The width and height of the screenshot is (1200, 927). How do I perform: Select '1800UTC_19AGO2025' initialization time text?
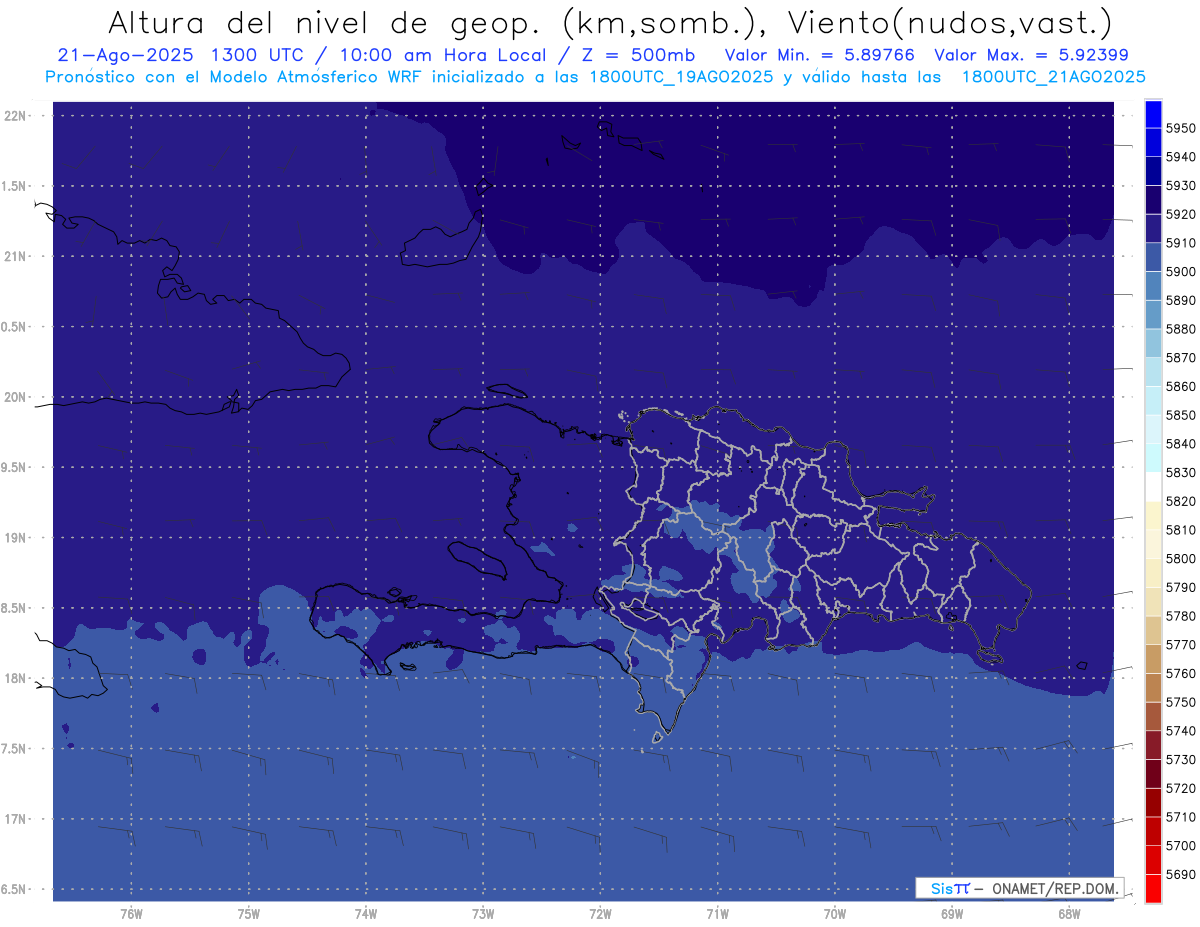(x=681, y=76)
